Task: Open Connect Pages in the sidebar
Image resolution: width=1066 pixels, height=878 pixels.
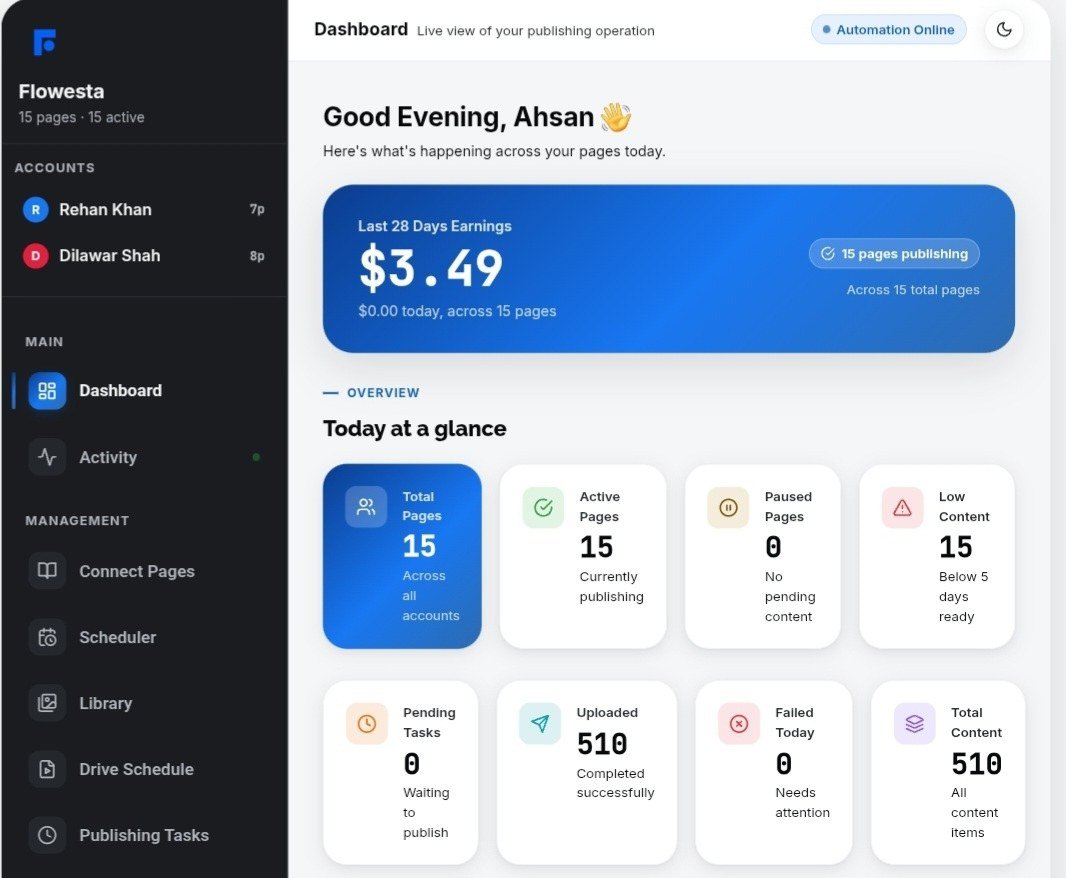Action: 143,571
